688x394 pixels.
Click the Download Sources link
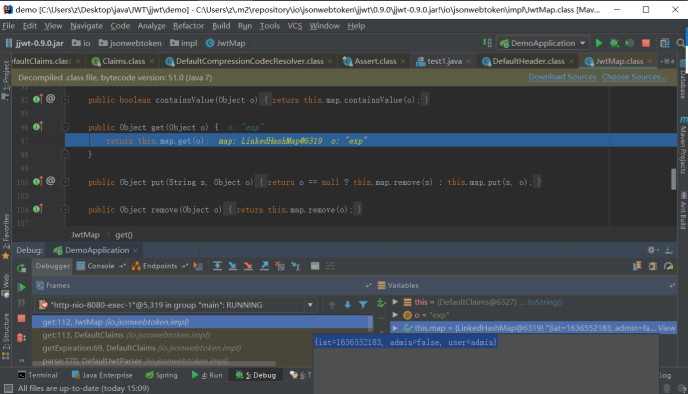[562, 77]
